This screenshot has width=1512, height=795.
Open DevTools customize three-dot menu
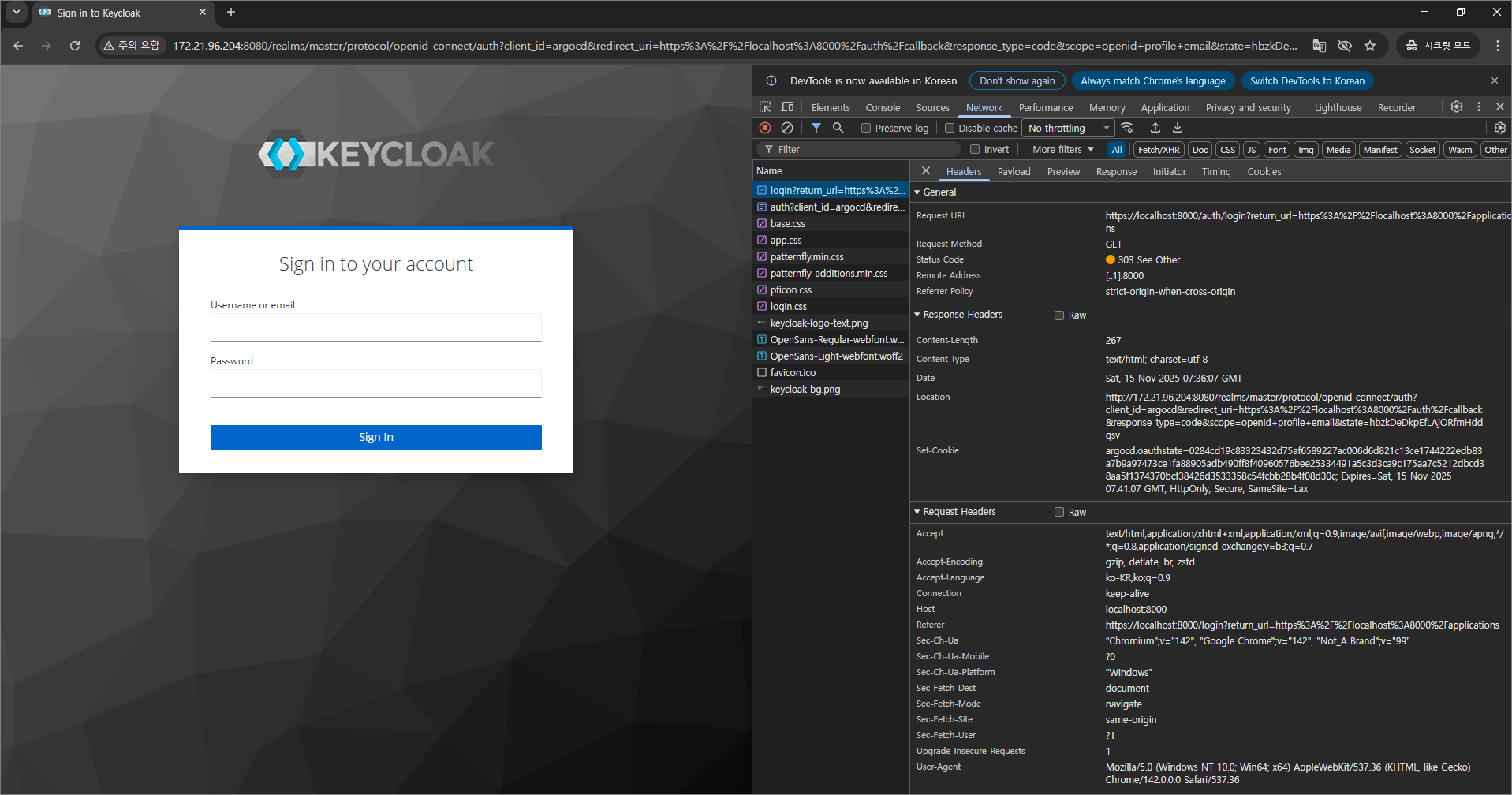(1479, 106)
